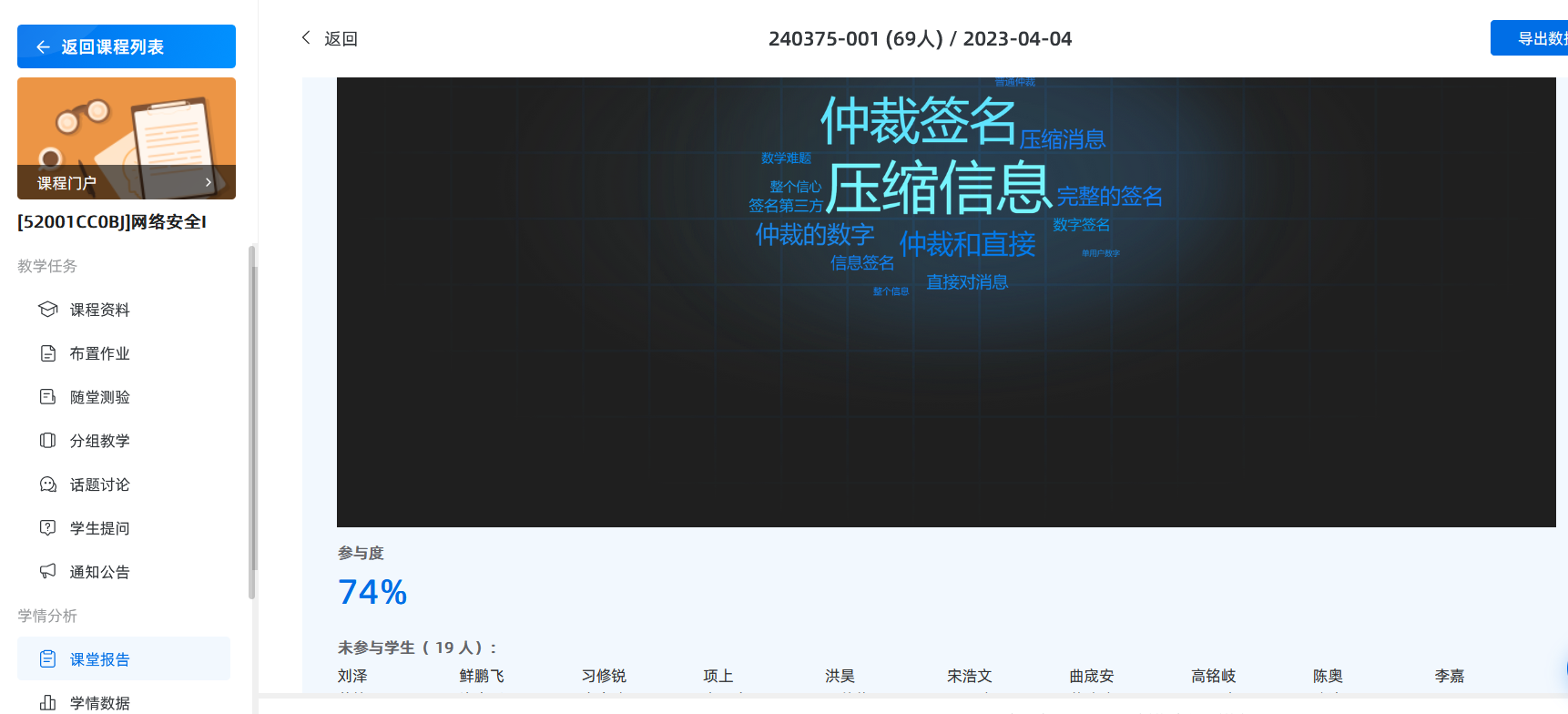Click the word 信息签名 in word cloud
Screen dimensions: 1568x714
tap(862, 263)
